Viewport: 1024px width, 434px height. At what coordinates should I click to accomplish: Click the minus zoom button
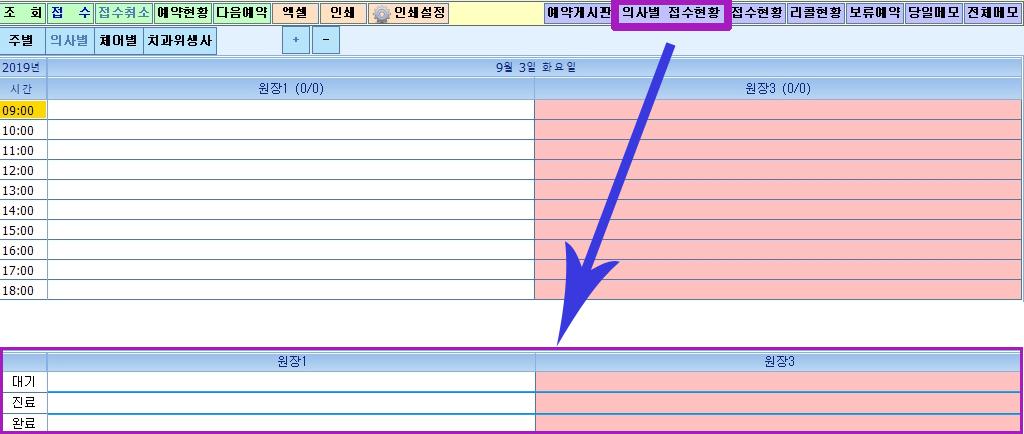[x=326, y=40]
